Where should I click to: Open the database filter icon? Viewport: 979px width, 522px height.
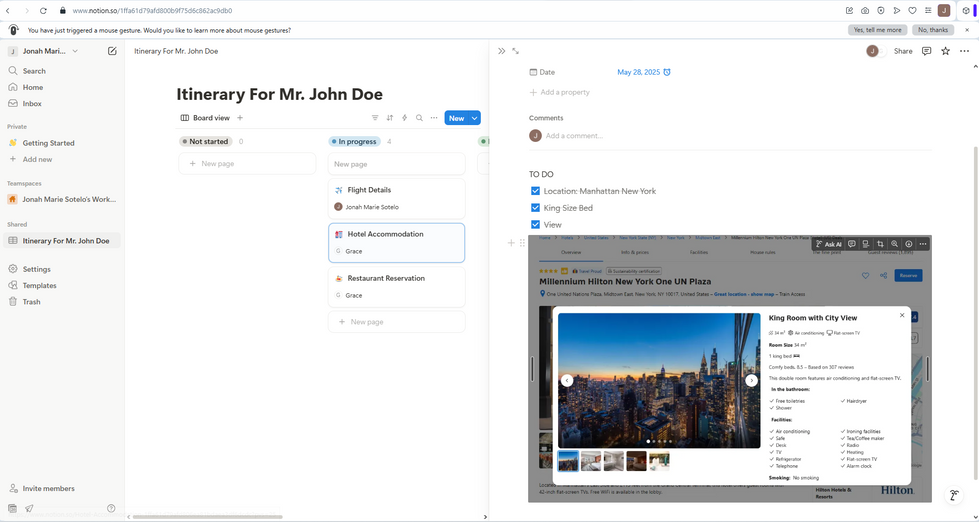click(x=375, y=118)
